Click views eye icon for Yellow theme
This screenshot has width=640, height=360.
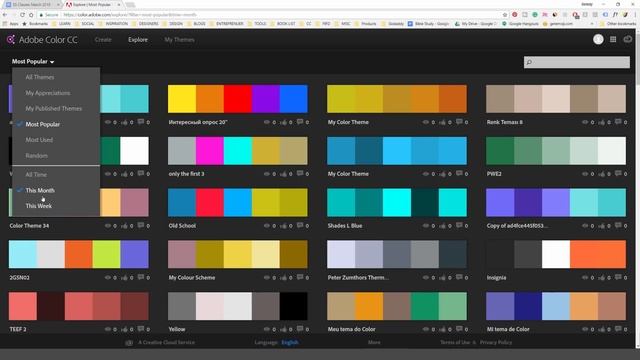(267, 329)
